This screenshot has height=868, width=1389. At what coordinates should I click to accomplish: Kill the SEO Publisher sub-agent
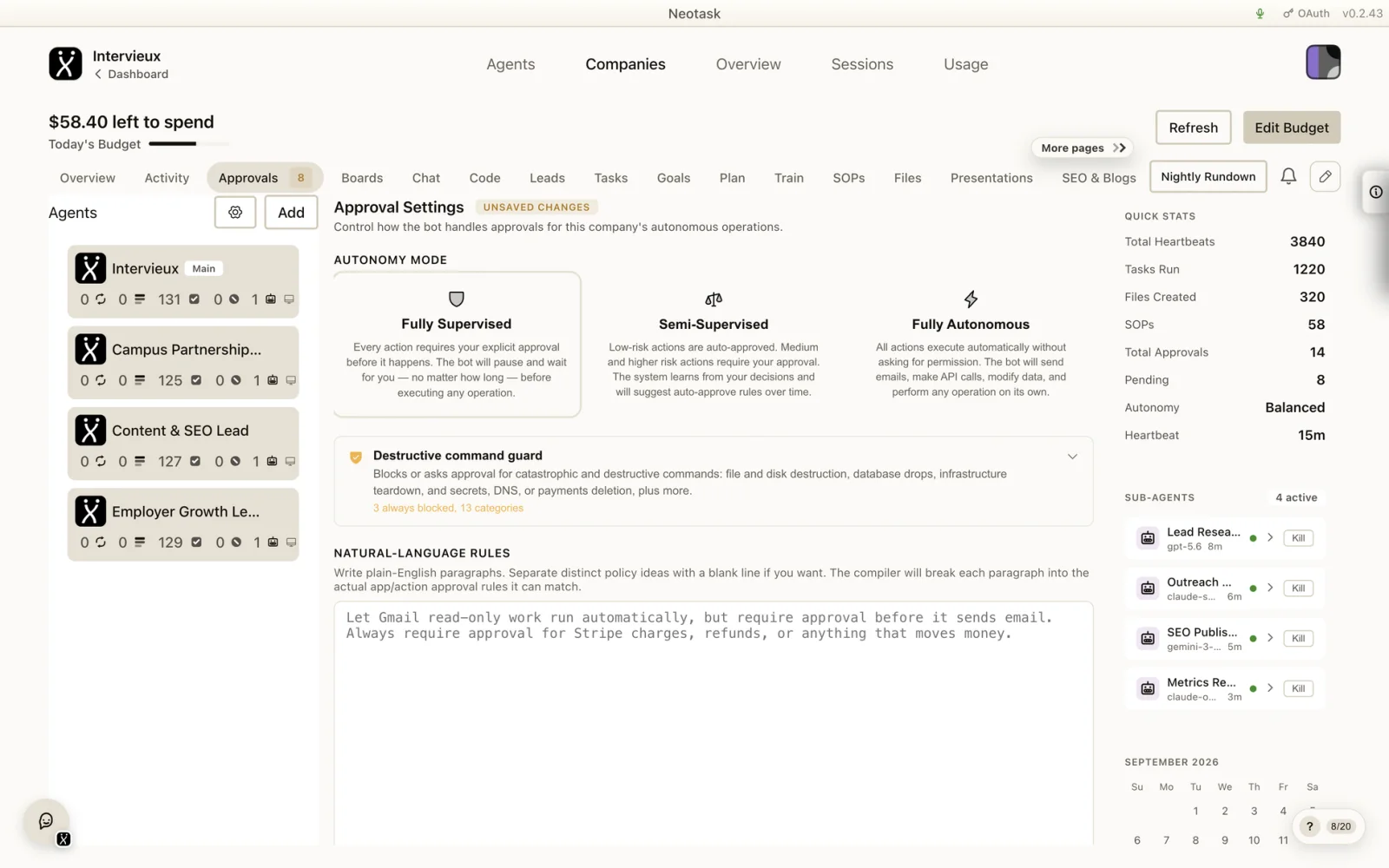point(1298,638)
